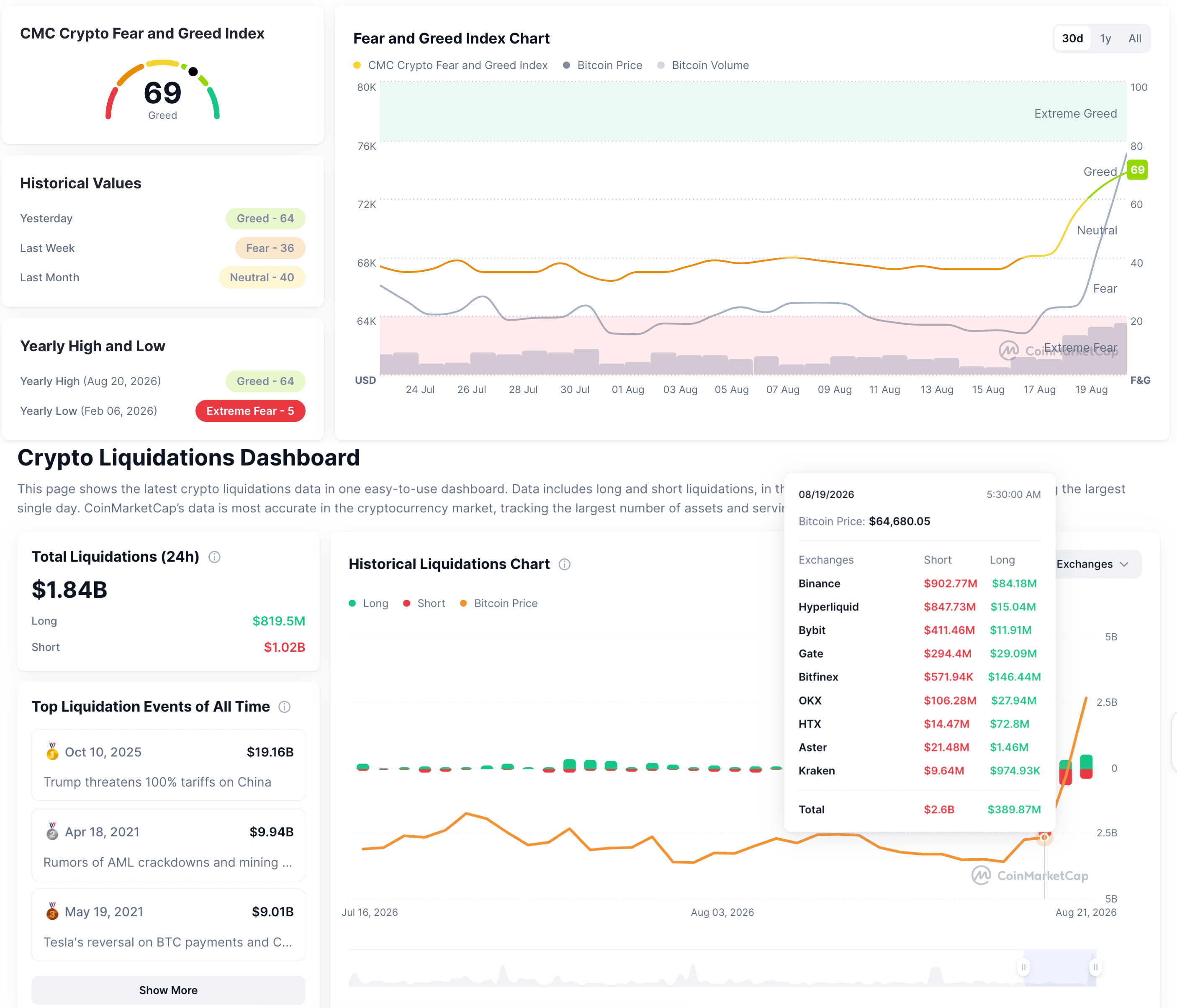Click the Gate row in the tooltip
This screenshot has height=1008, width=1177.
click(x=919, y=653)
